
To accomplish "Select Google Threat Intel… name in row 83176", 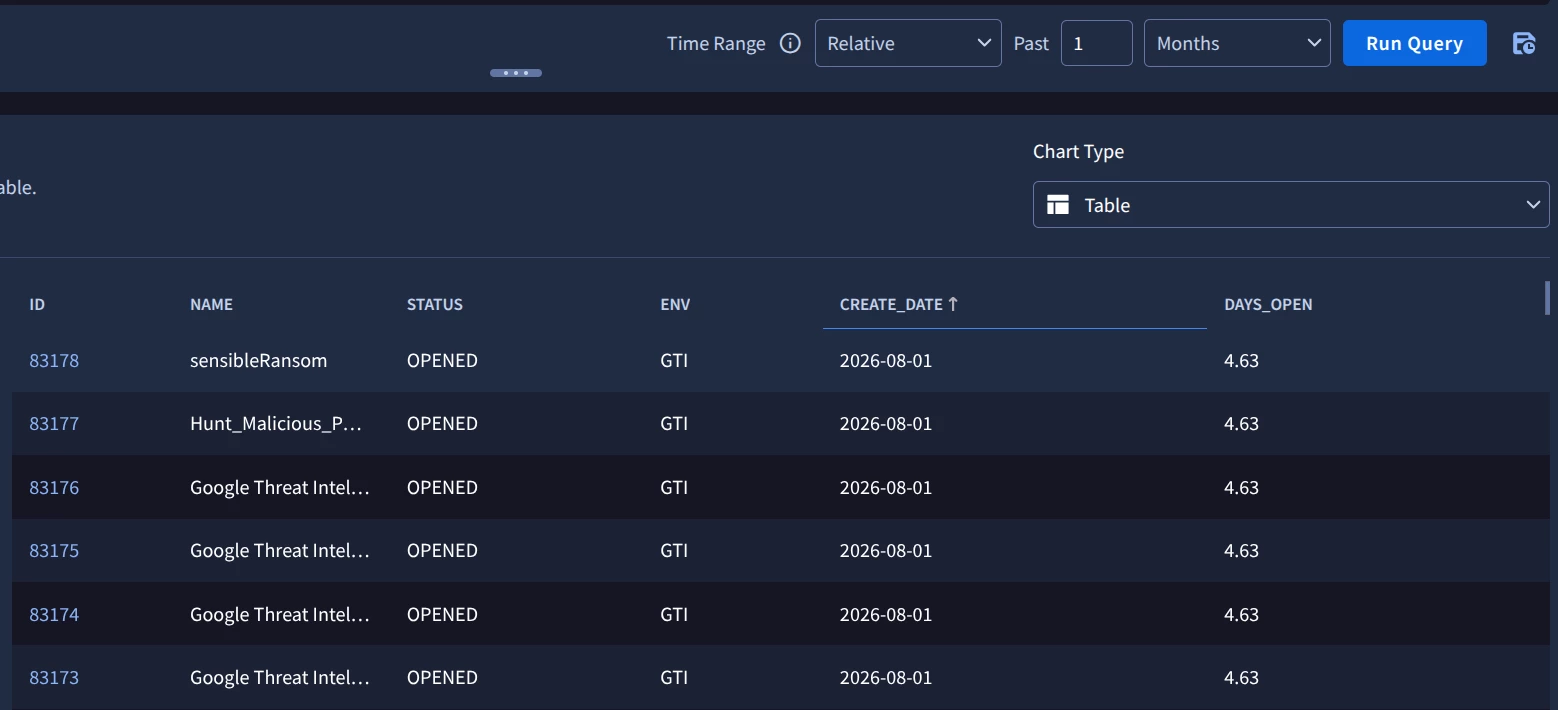I will click(280, 487).
